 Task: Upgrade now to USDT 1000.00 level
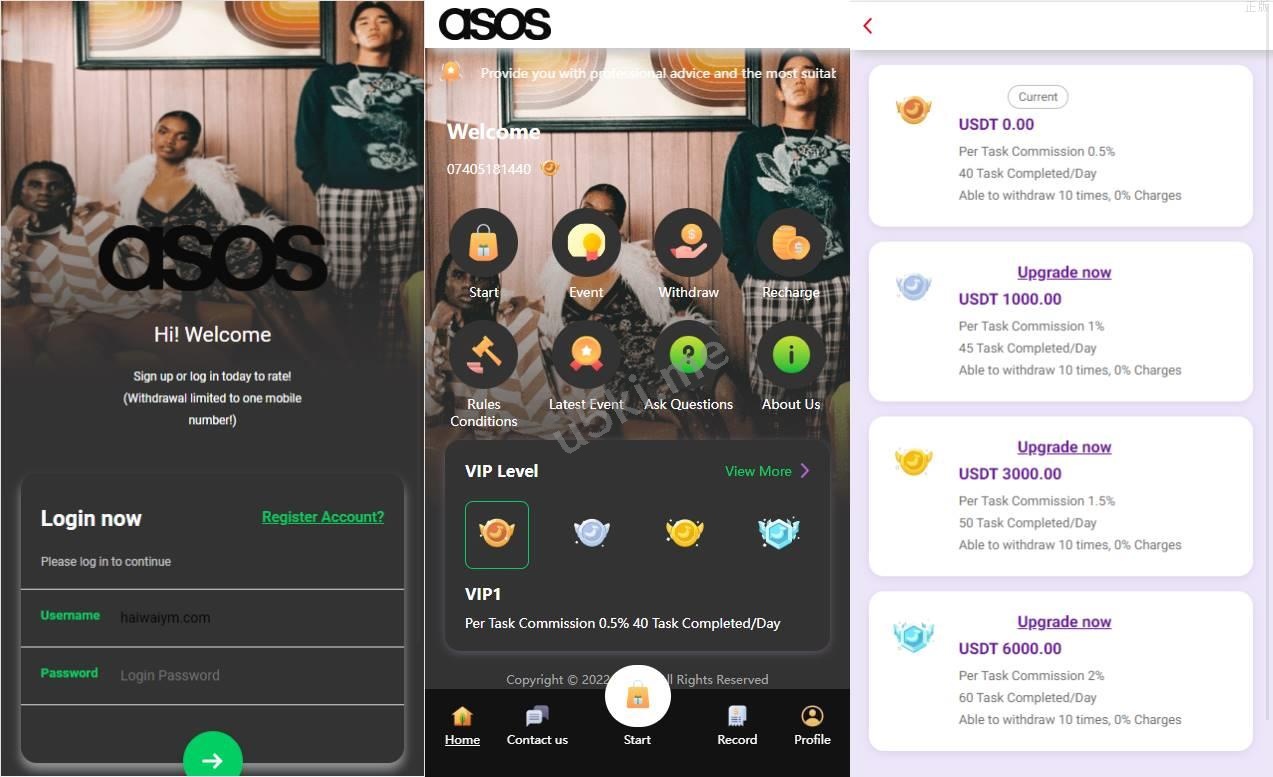click(x=1064, y=272)
